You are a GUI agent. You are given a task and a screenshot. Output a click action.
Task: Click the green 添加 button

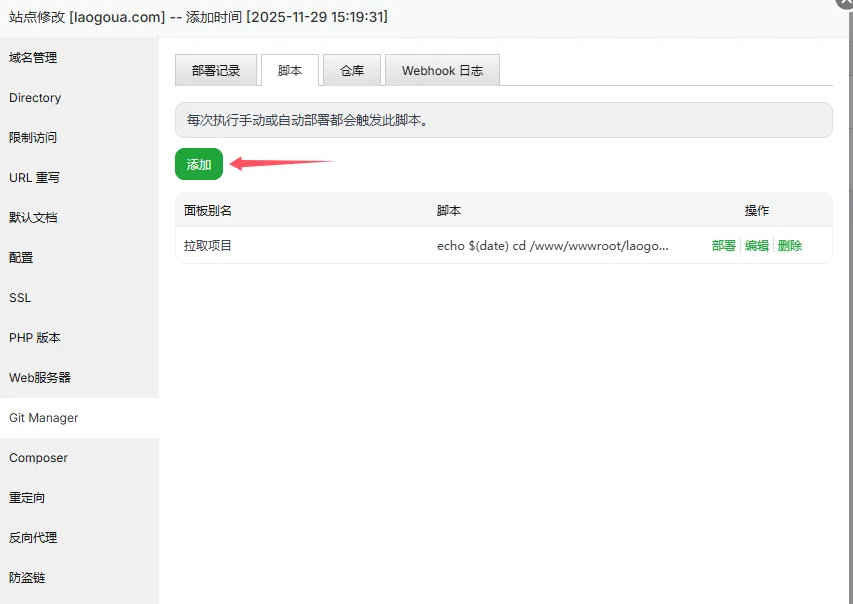coord(198,163)
